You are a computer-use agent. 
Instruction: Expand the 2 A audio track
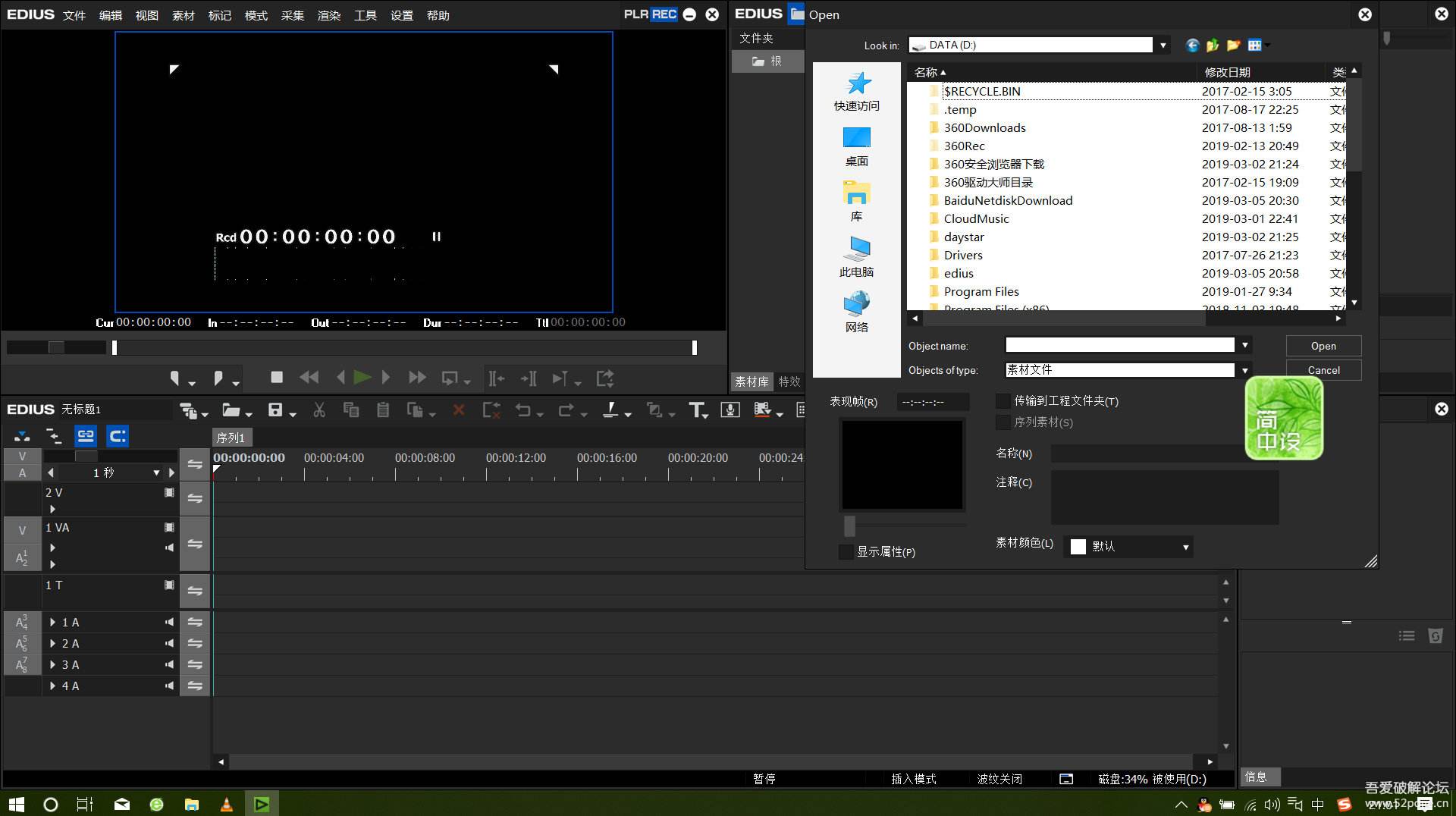point(52,644)
